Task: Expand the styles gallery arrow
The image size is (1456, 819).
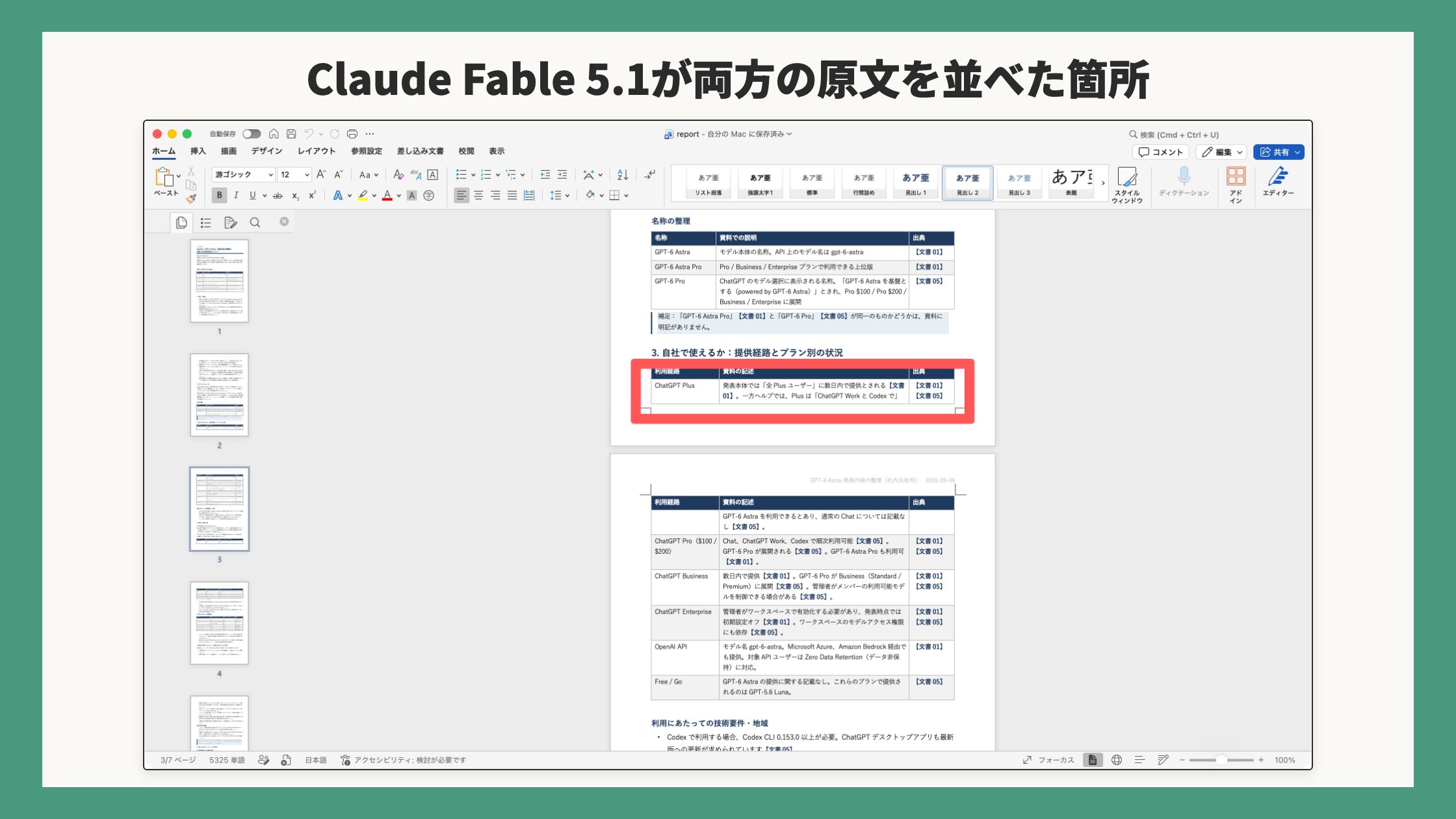Action: click(1103, 183)
